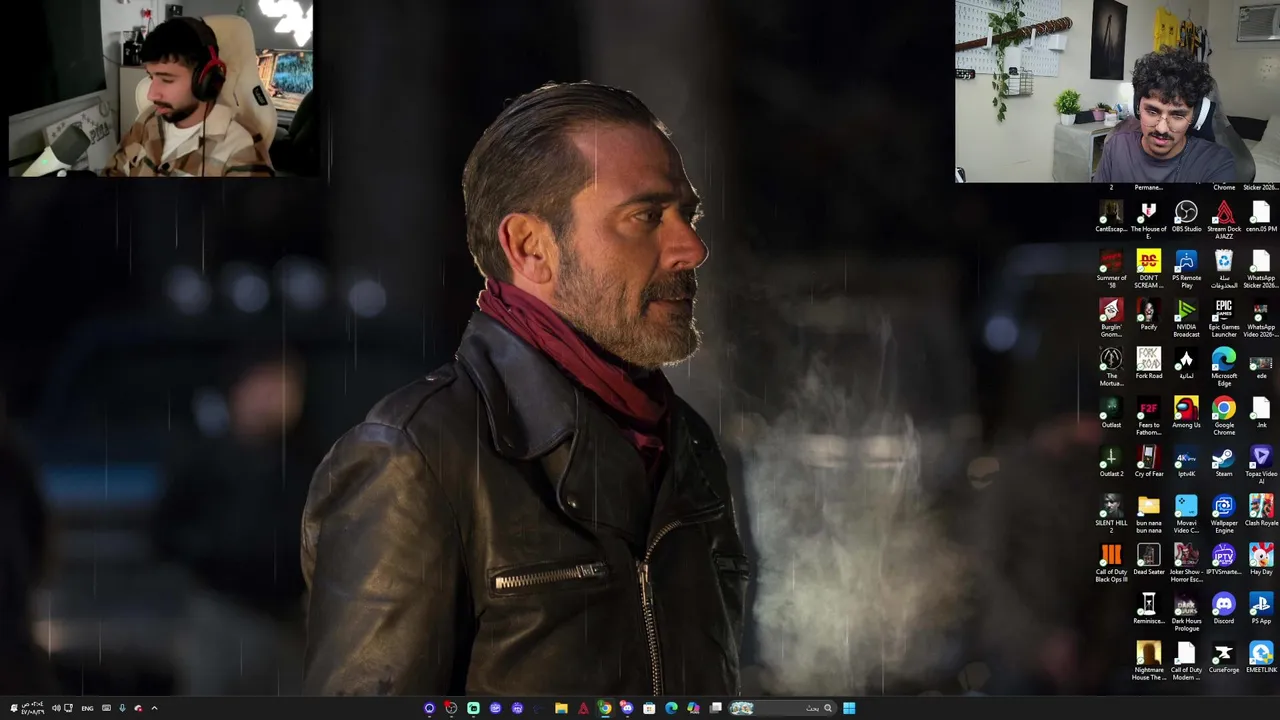
Task: Open the Recycle Bin desktop icon
Action: point(1224,269)
